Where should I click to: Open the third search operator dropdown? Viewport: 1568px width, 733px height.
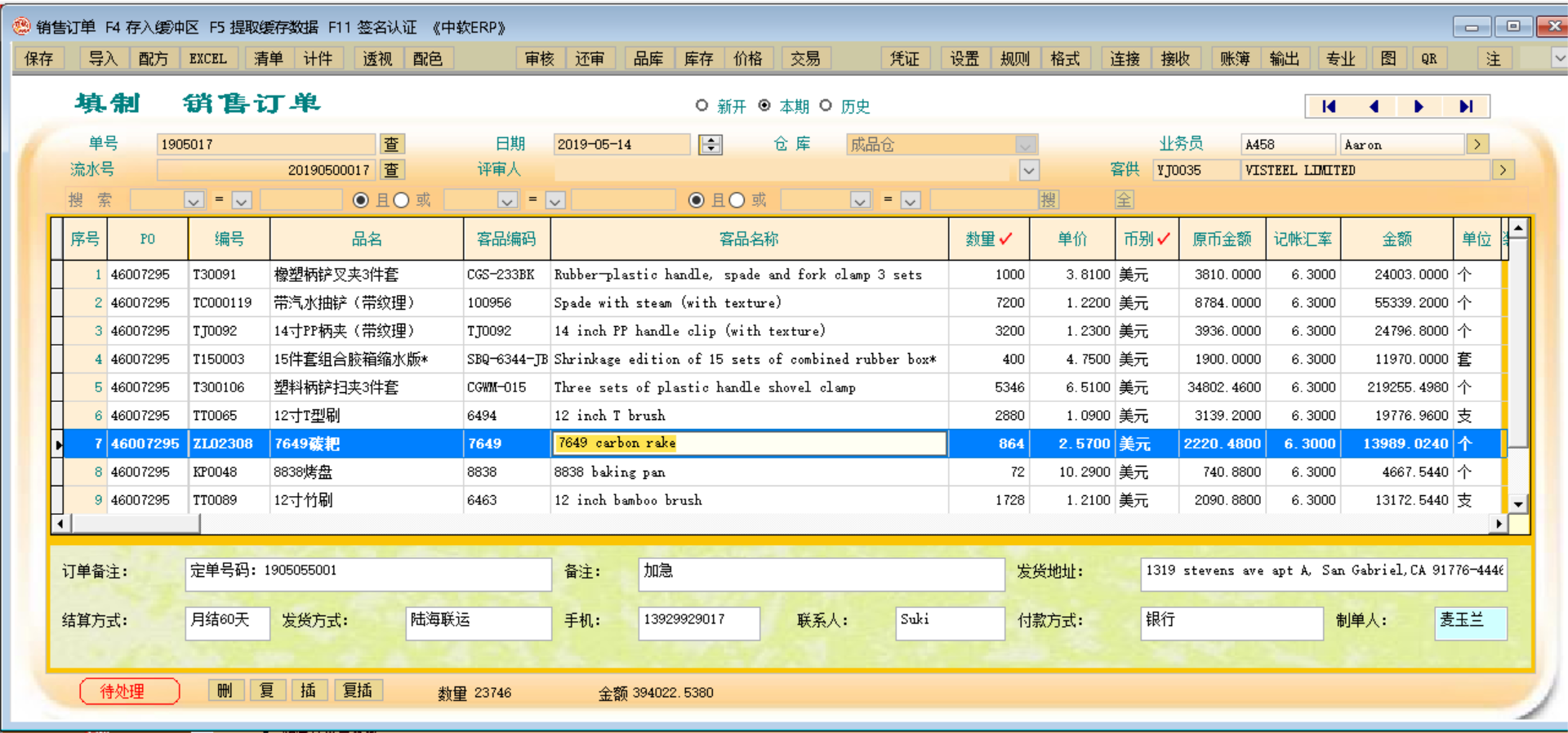(x=911, y=200)
